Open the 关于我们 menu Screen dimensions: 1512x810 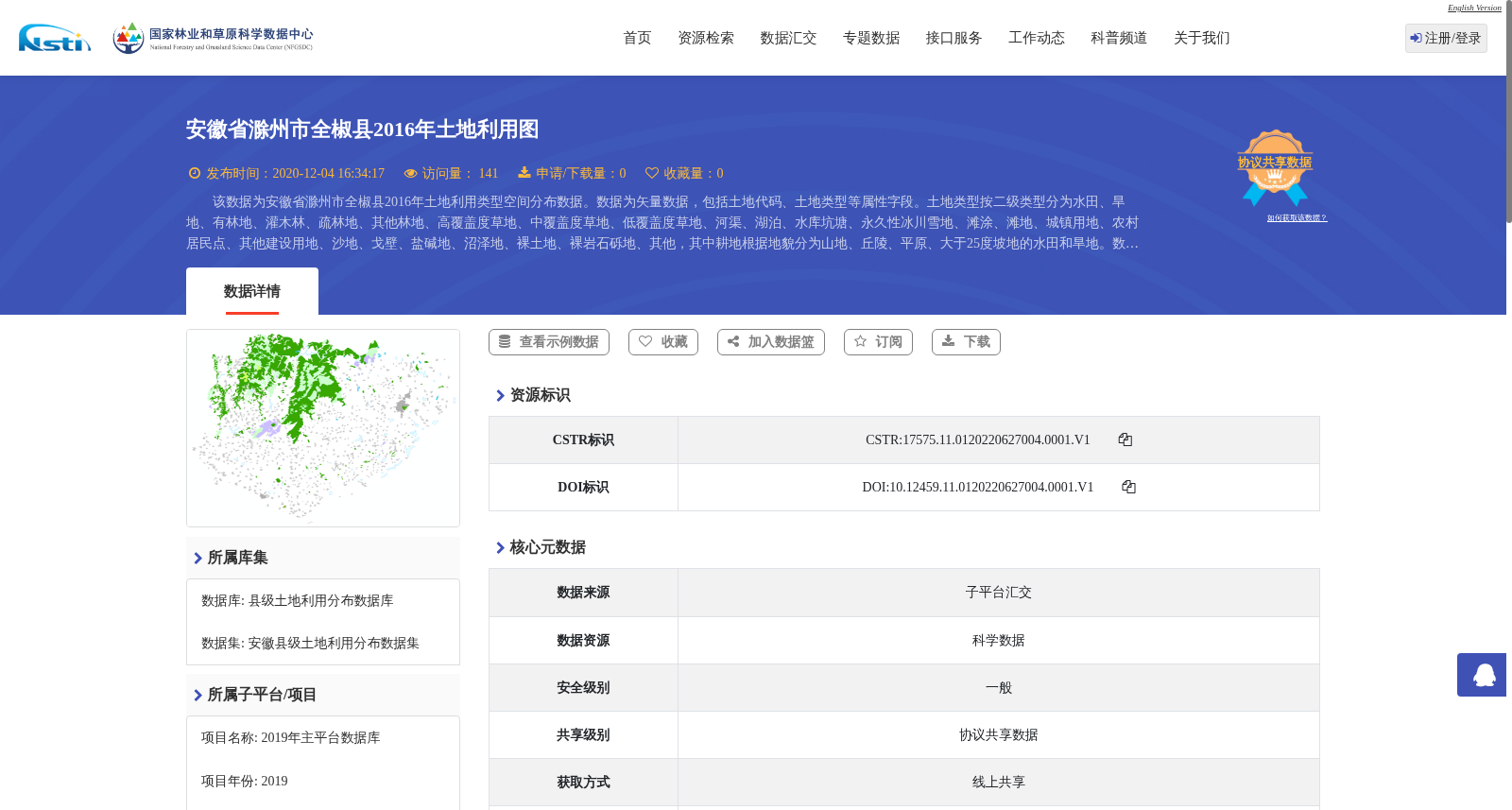[1202, 38]
